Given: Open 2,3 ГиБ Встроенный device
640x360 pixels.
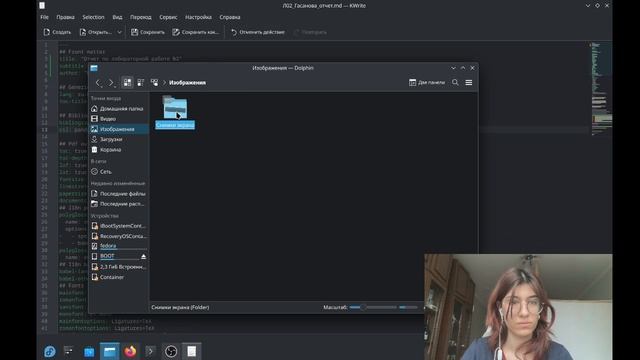Looking at the screenshot, I should tap(118, 267).
